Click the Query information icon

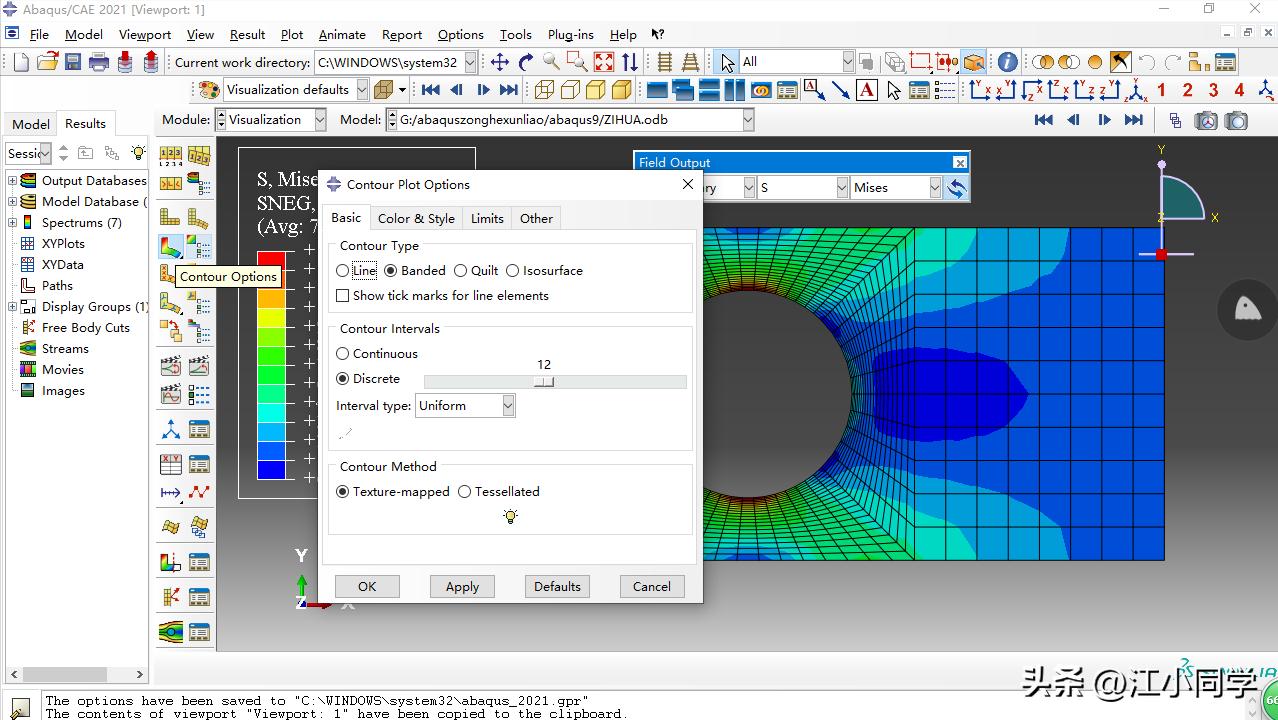point(1007,62)
